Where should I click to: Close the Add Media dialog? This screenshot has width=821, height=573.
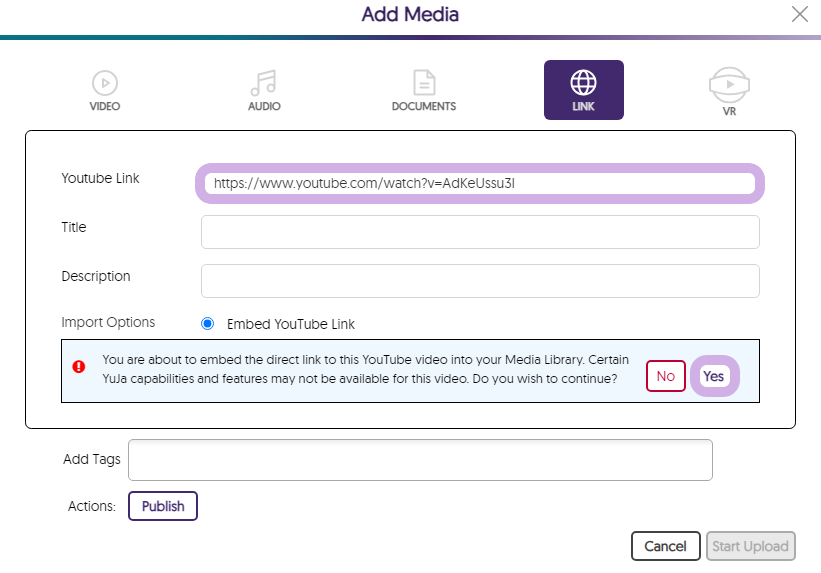tap(799, 14)
